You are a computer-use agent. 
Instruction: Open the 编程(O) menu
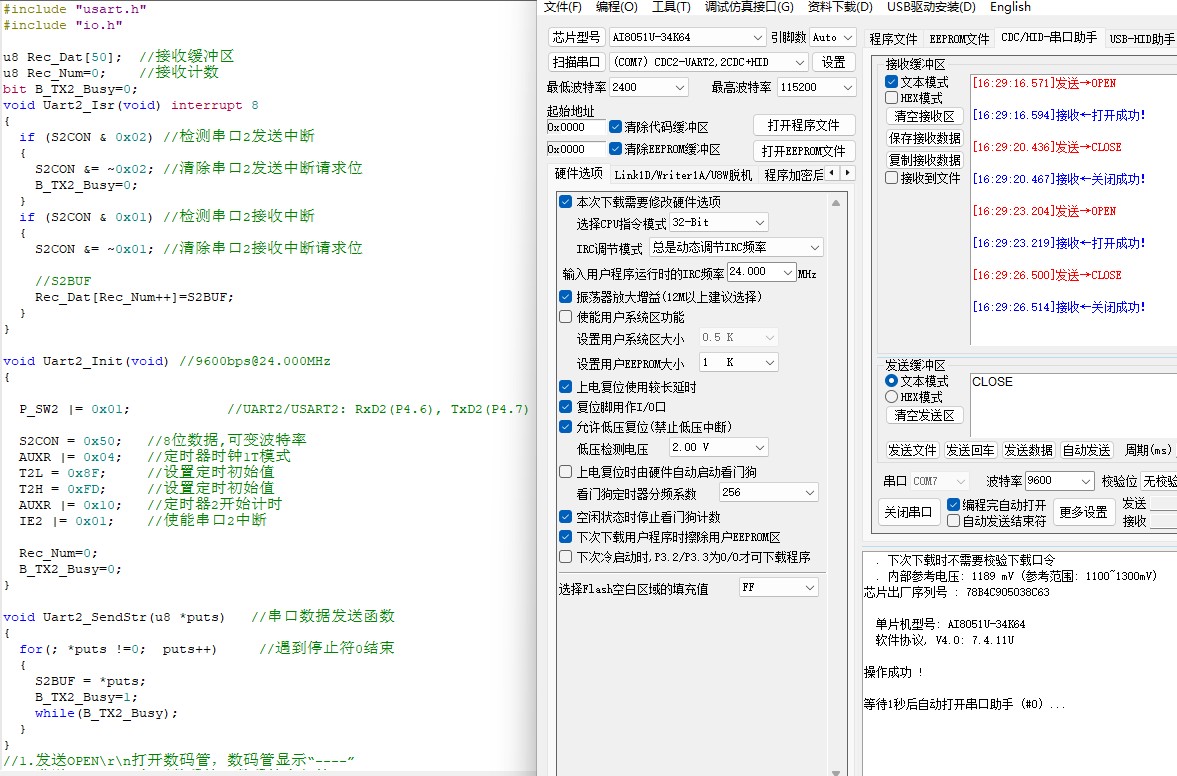[616, 7]
